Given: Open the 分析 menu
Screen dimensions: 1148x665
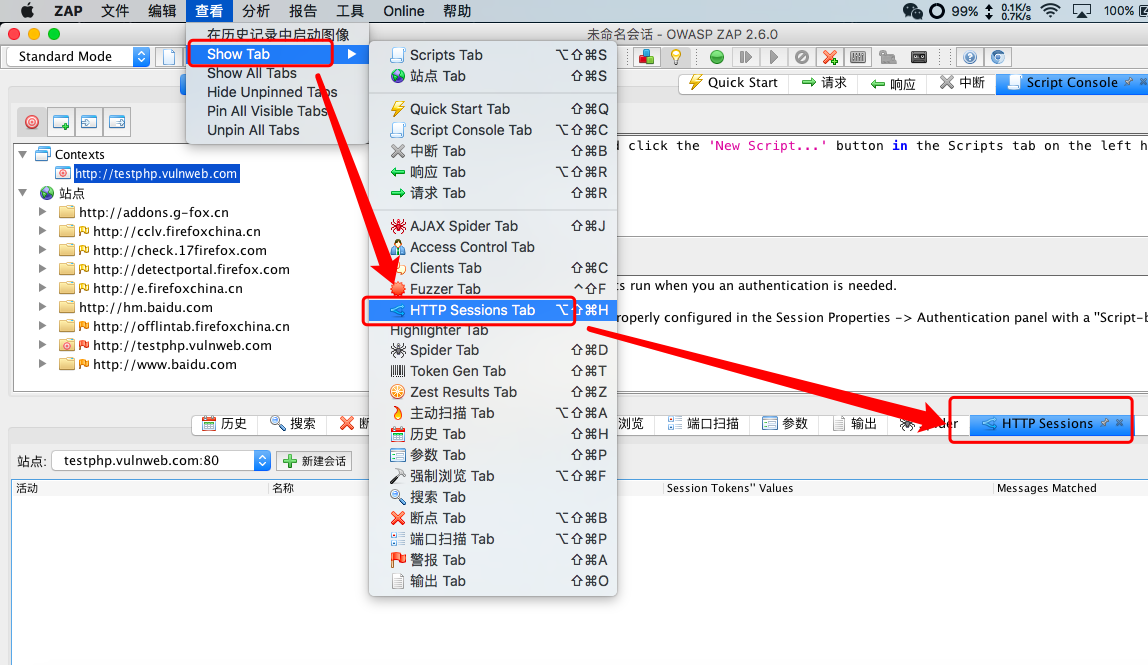Looking at the screenshot, I should click(x=256, y=11).
